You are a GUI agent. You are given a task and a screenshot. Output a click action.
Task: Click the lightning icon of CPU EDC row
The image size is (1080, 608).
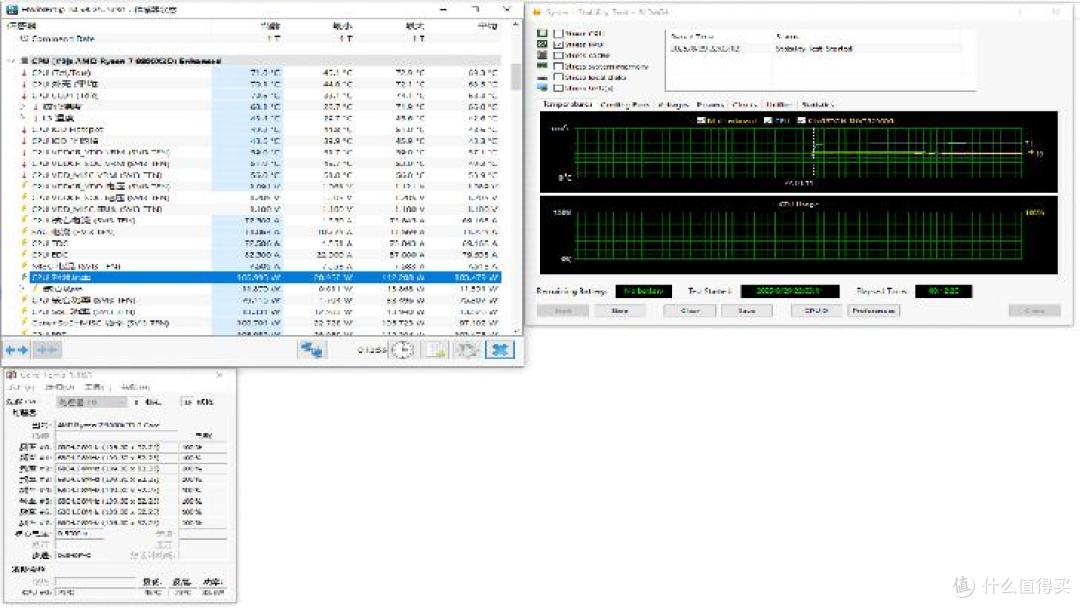[x=24, y=254]
